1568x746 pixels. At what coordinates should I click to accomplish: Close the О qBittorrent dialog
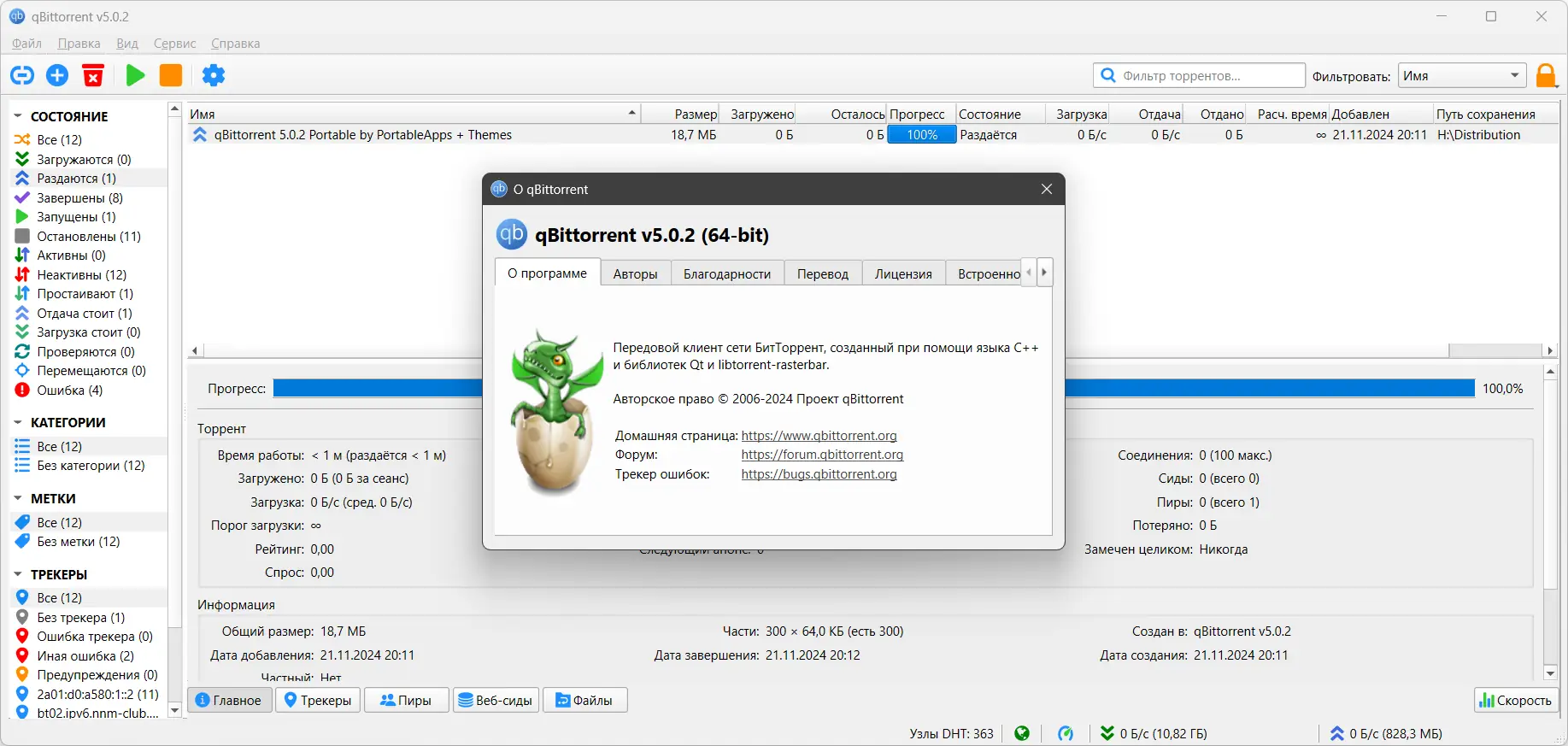pos(1047,189)
